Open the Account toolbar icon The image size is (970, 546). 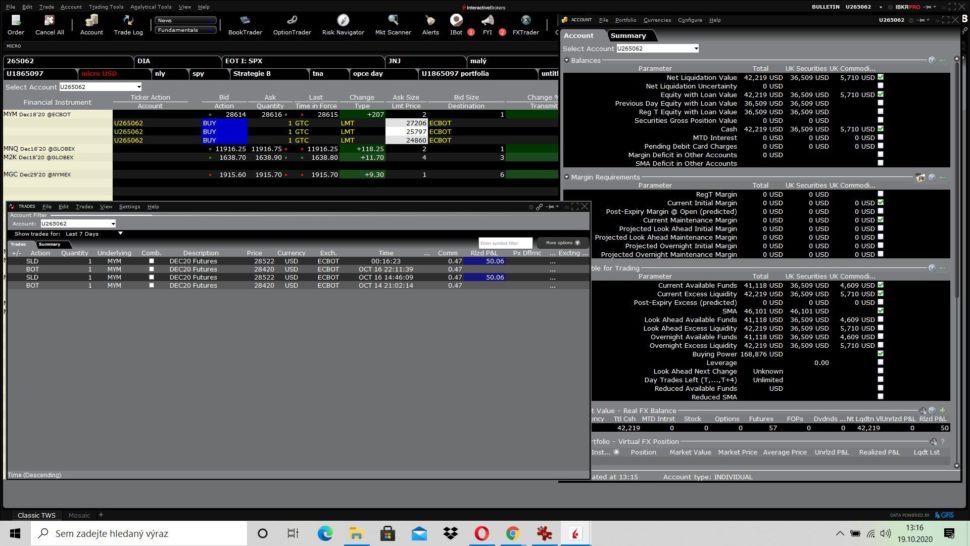click(x=92, y=25)
